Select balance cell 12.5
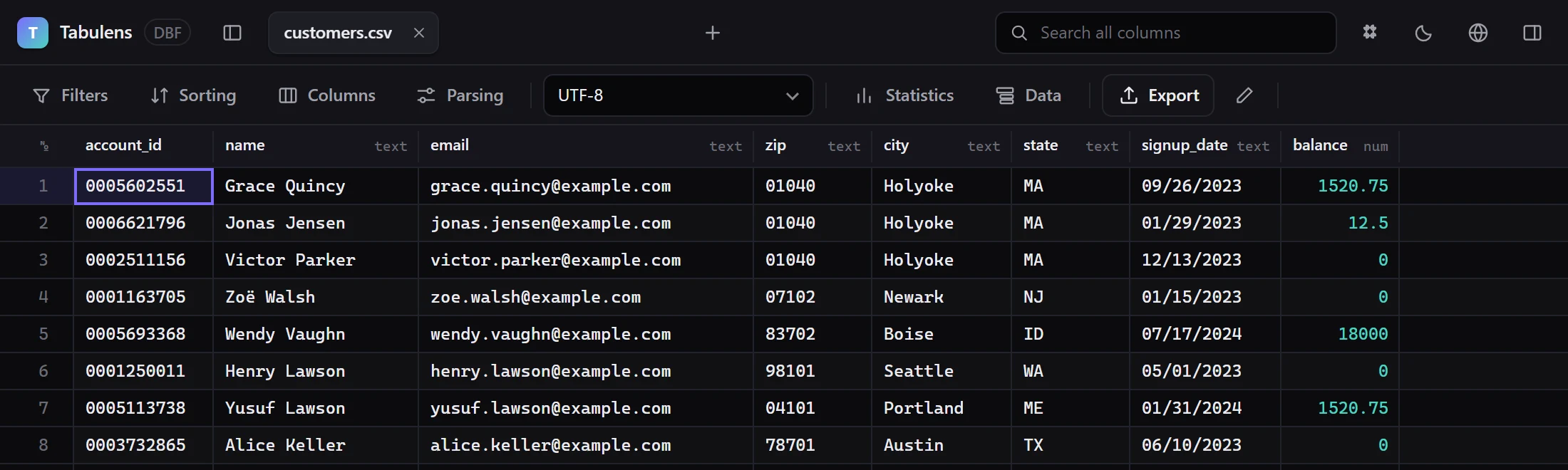This screenshot has height=470, width=1568. pos(1340,224)
